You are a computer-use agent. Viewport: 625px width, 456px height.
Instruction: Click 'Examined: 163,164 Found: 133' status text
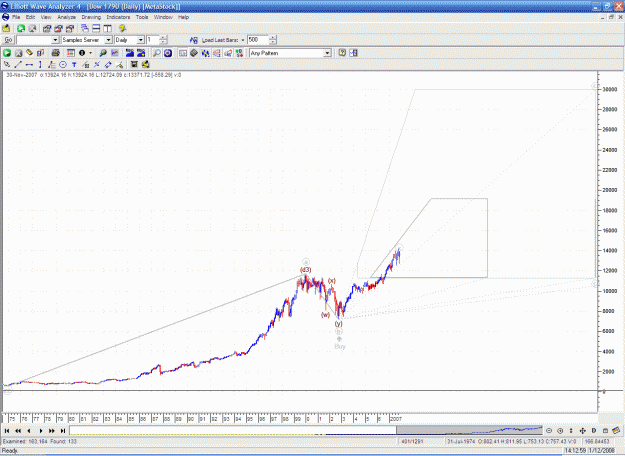39,442
